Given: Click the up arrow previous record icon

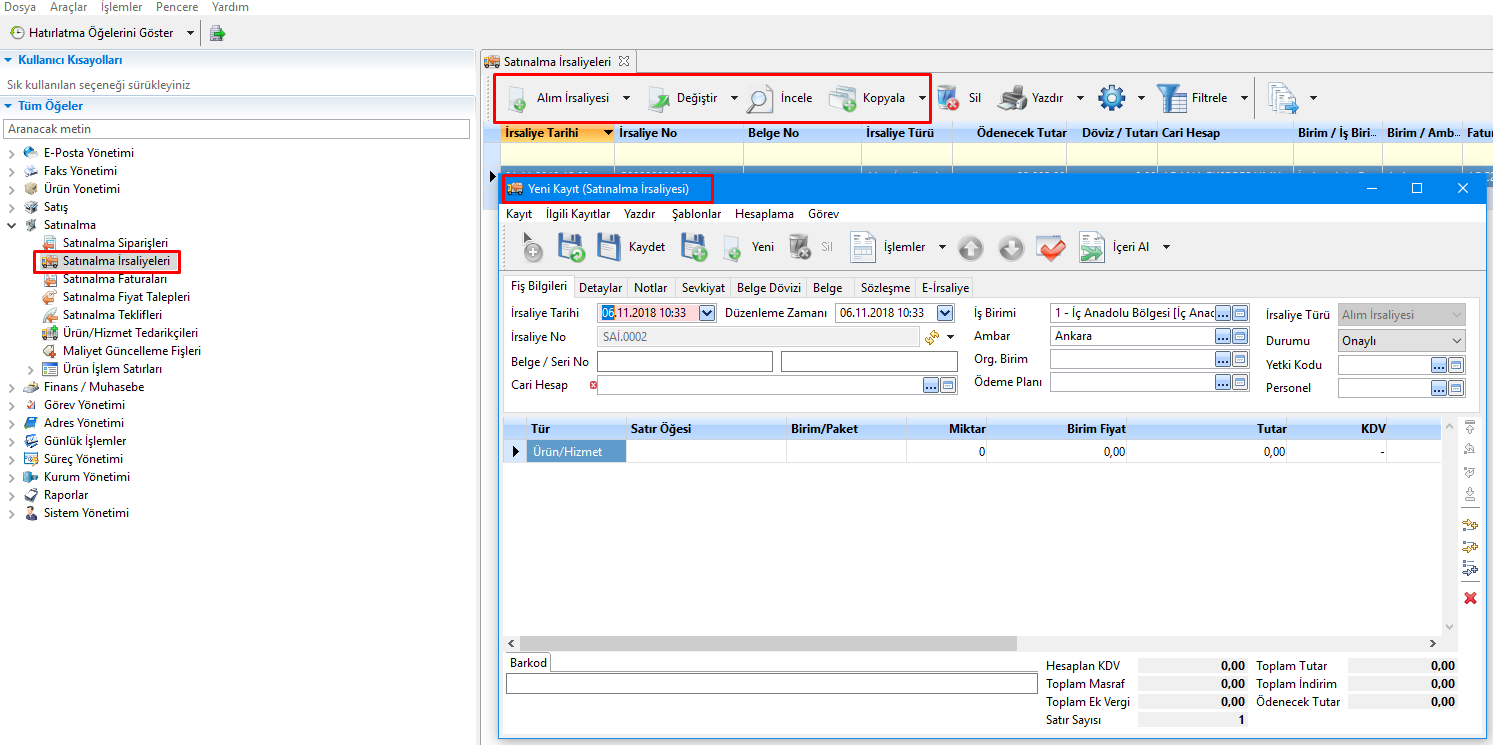Looking at the screenshot, I should pyautogui.click(x=971, y=247).
